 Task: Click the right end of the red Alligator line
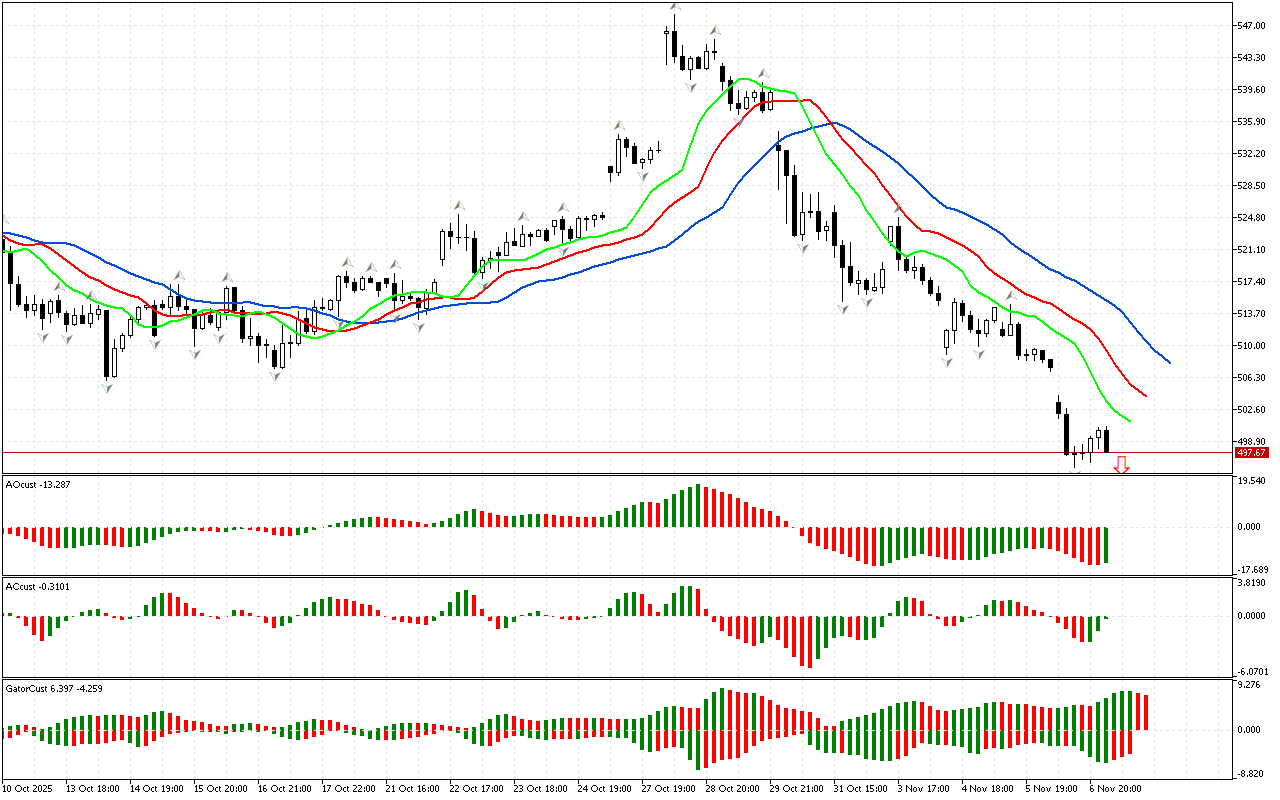[x=1144, y=395]
